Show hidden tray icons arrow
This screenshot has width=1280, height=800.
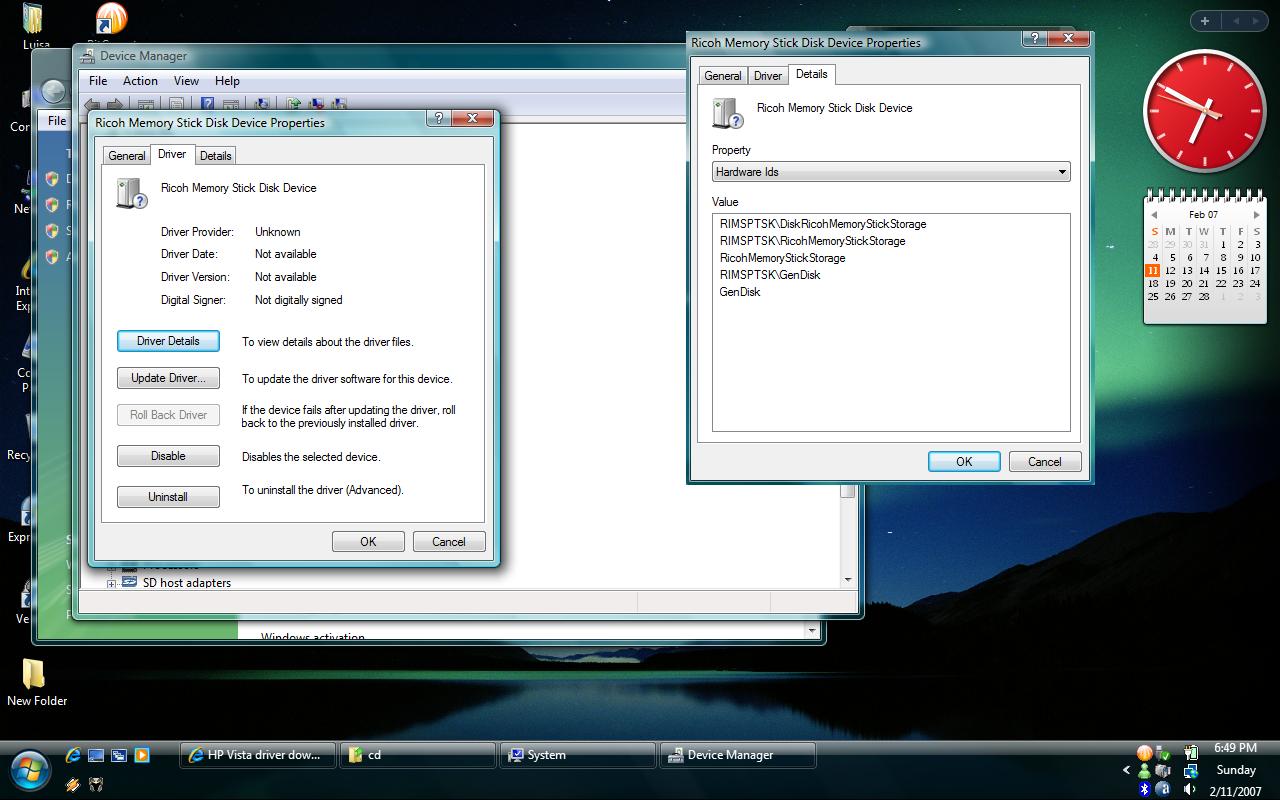[1126, 770]
